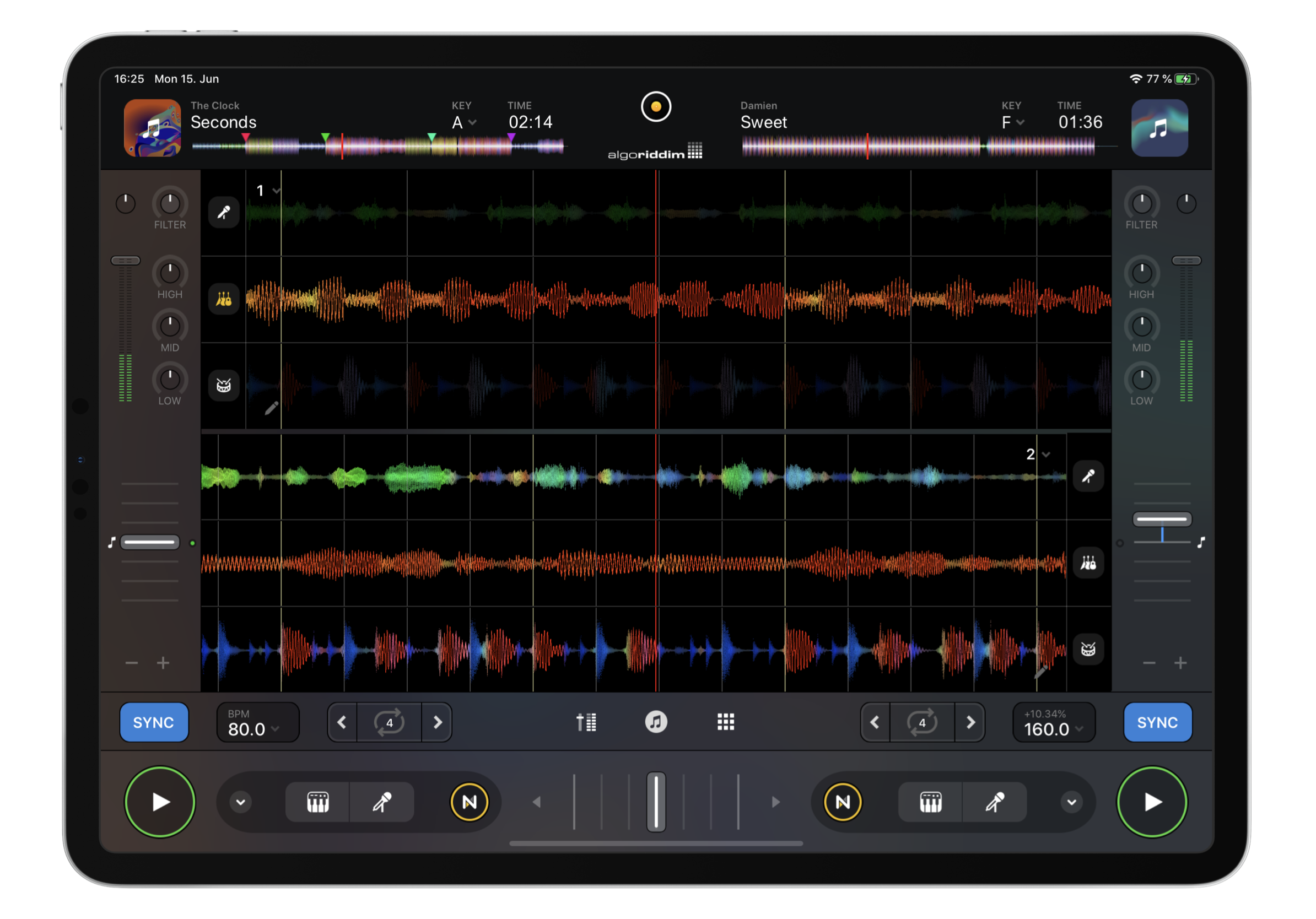The image size is (1316, 919).
Task: Play the left deck
Action: (x=160, y=802)
